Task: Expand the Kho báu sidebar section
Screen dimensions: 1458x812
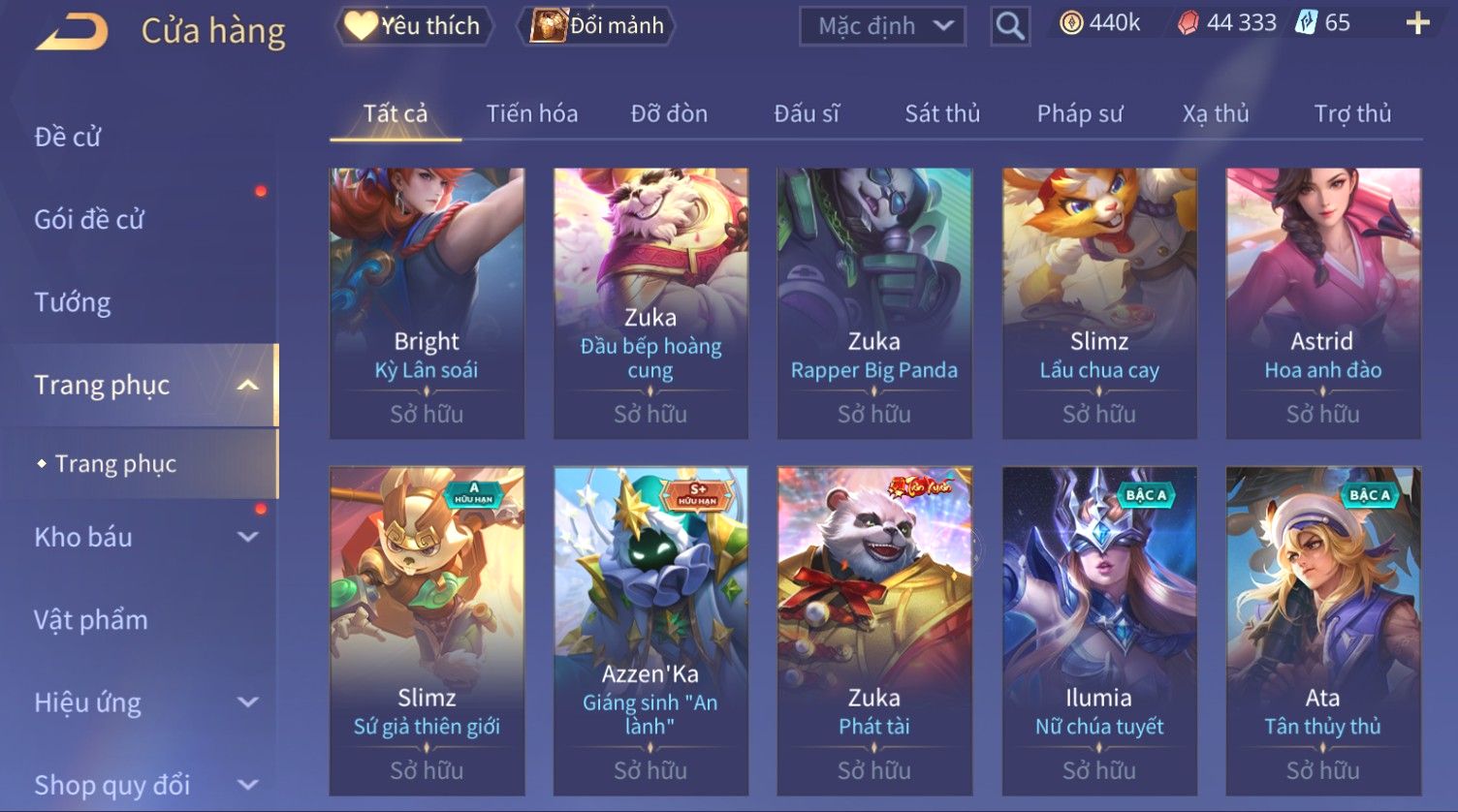Action: (248, 537)
